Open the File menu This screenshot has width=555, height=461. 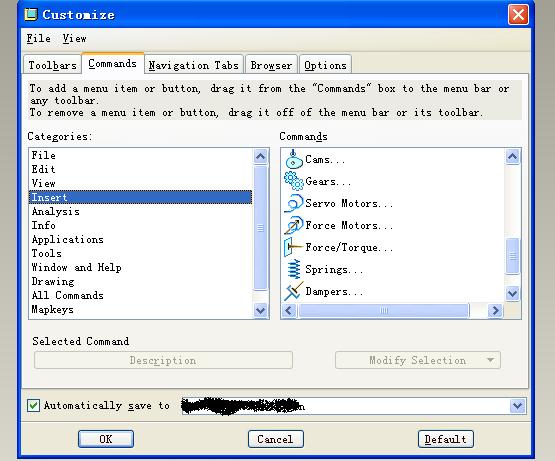tap(39, 38)
